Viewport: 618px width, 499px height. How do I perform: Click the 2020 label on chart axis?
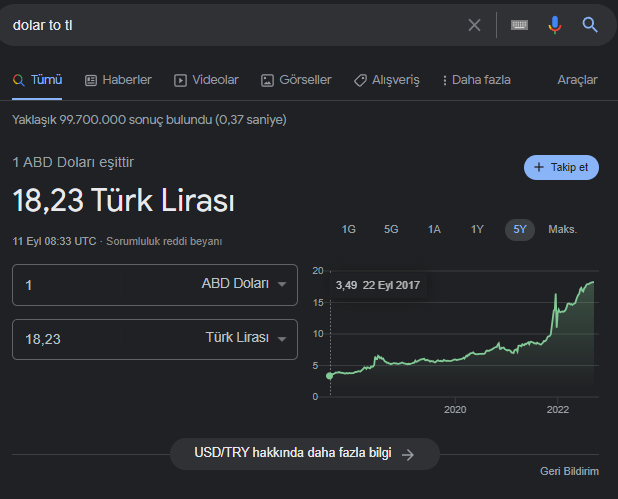coord(455,410)
